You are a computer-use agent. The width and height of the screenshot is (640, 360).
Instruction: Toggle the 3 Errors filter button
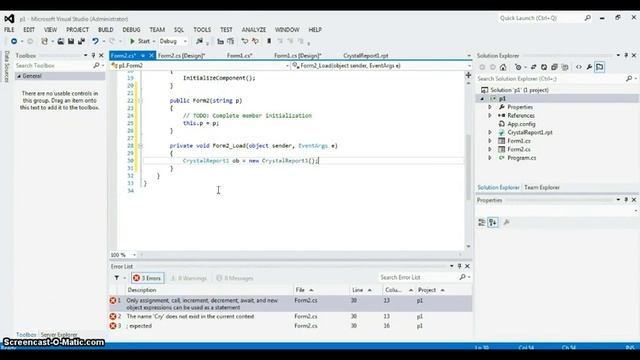pos(147,278)
